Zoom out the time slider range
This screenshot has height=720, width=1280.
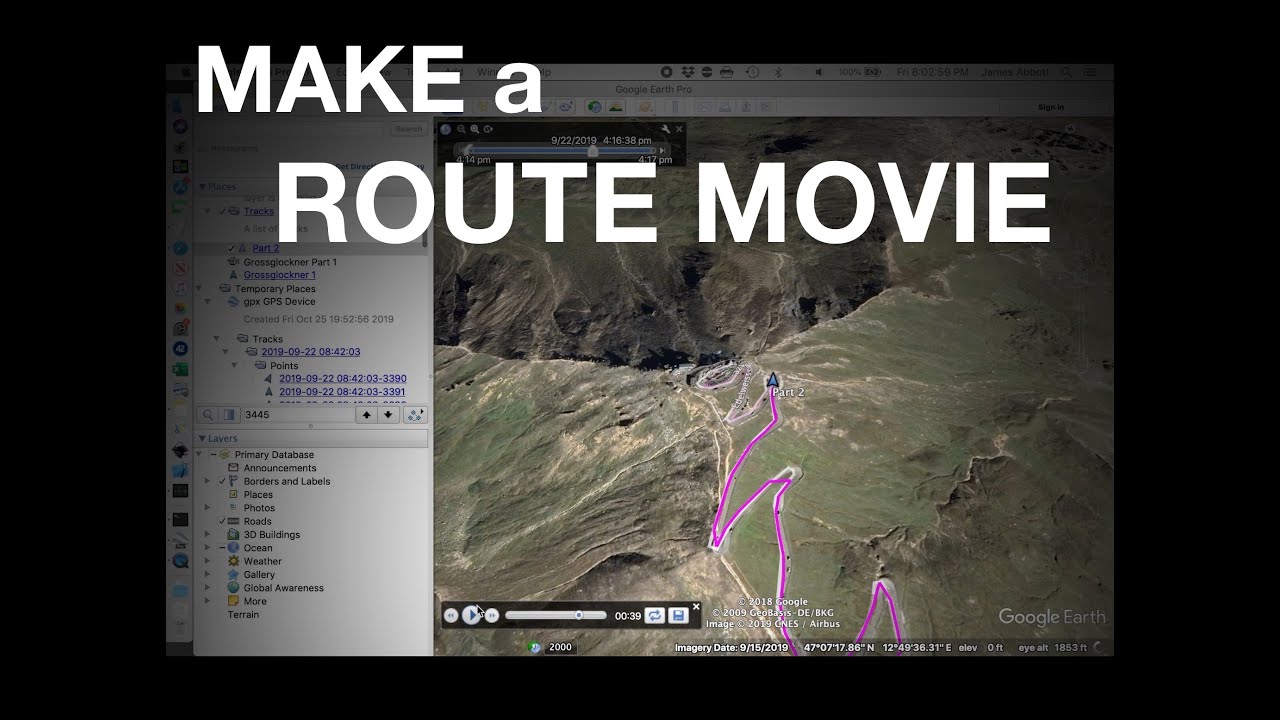[461, 129]
